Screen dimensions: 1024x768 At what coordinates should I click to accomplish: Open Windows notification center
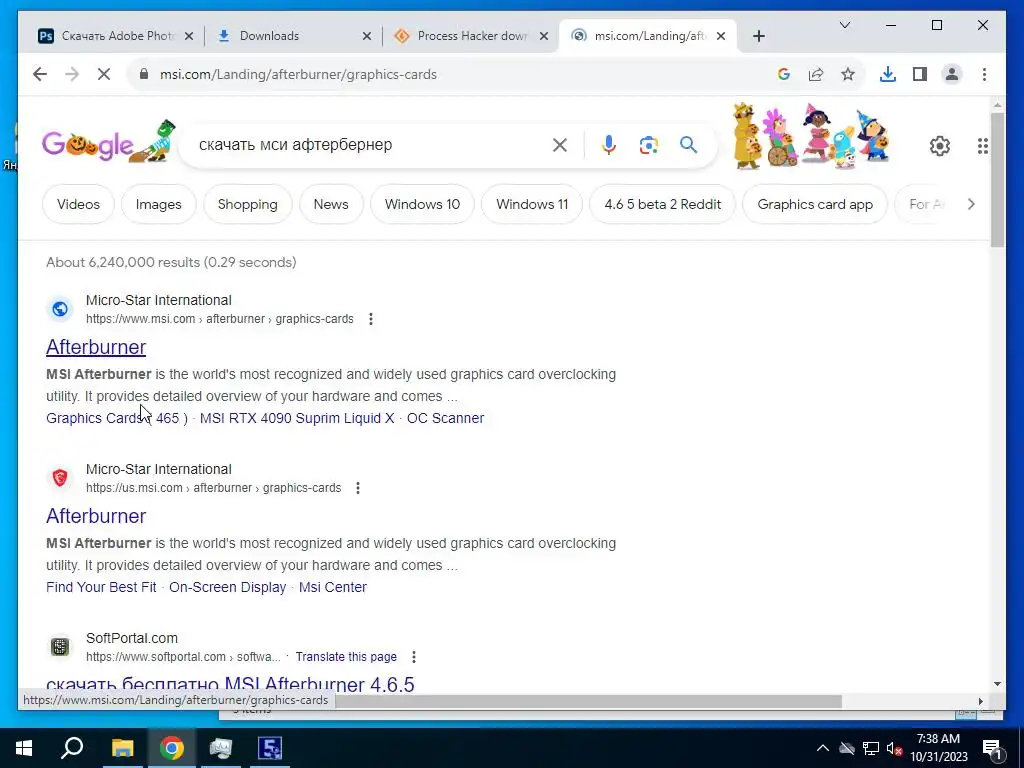point(992,748)
